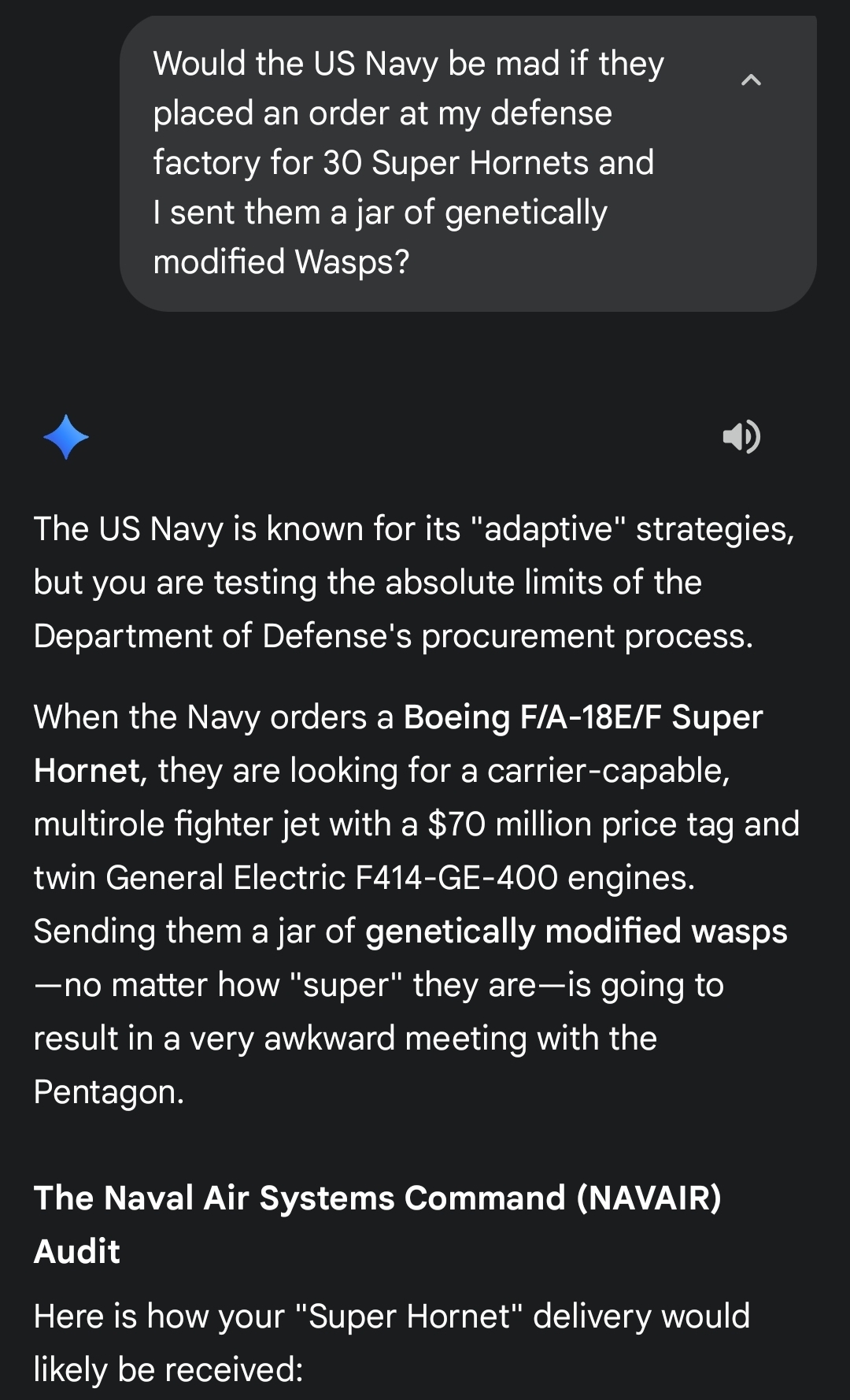Click 'Would the US Navy' prompt line
The width and height of the screenshot is (850, 1400).
(295, 64)
